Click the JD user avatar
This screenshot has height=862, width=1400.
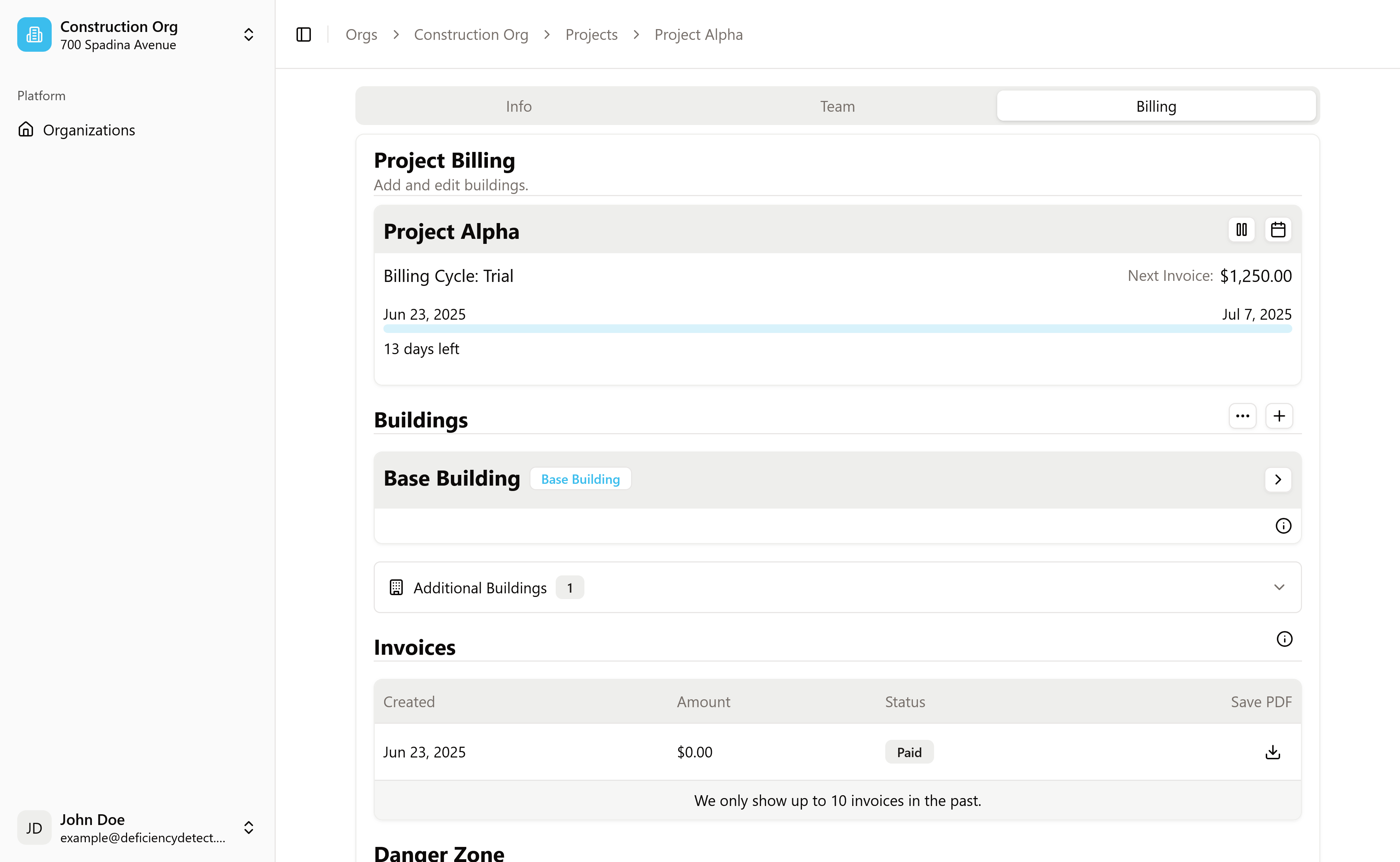[x=34, y=828]
